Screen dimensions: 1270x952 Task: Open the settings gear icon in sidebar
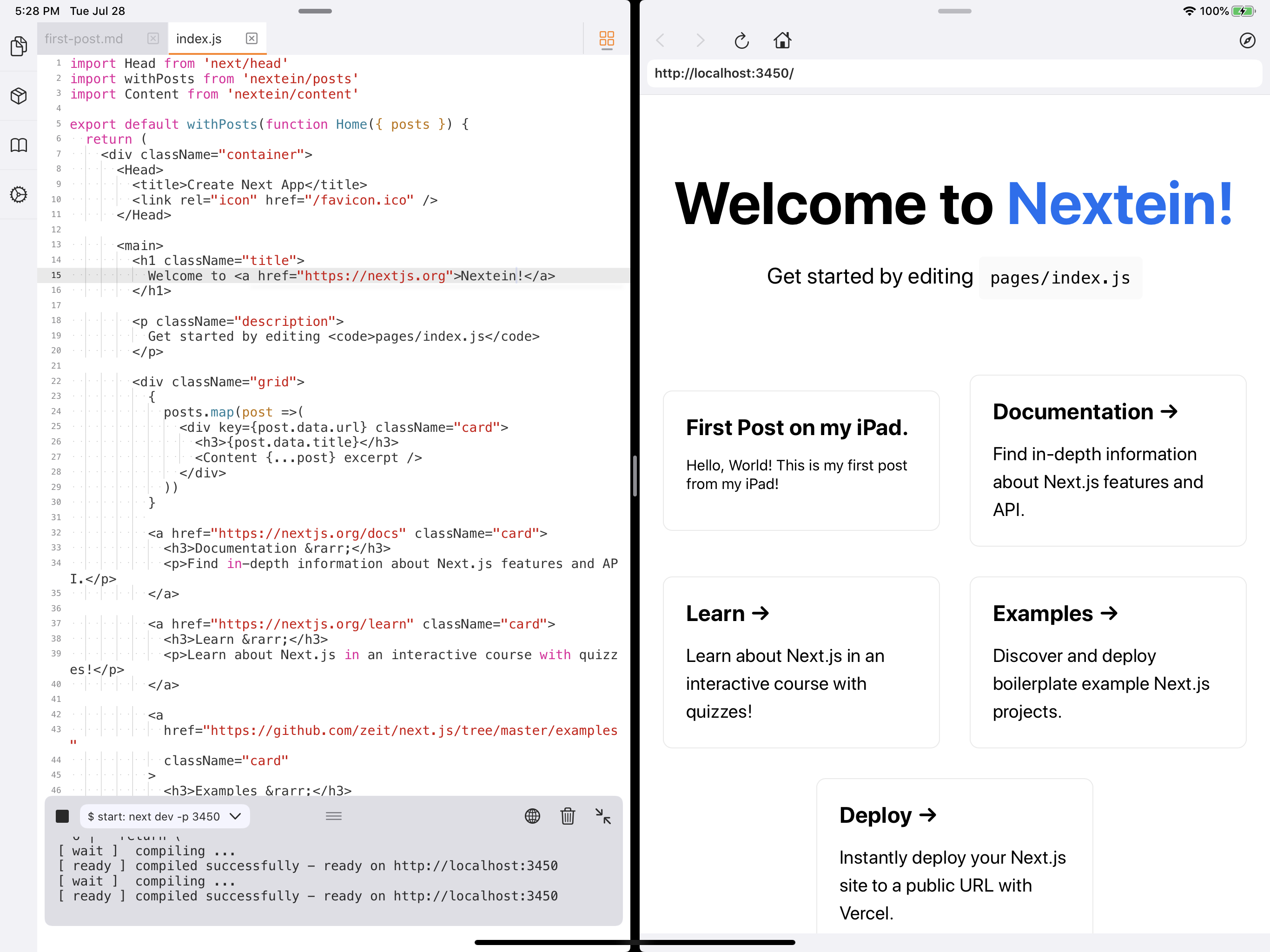click(19, 195)
